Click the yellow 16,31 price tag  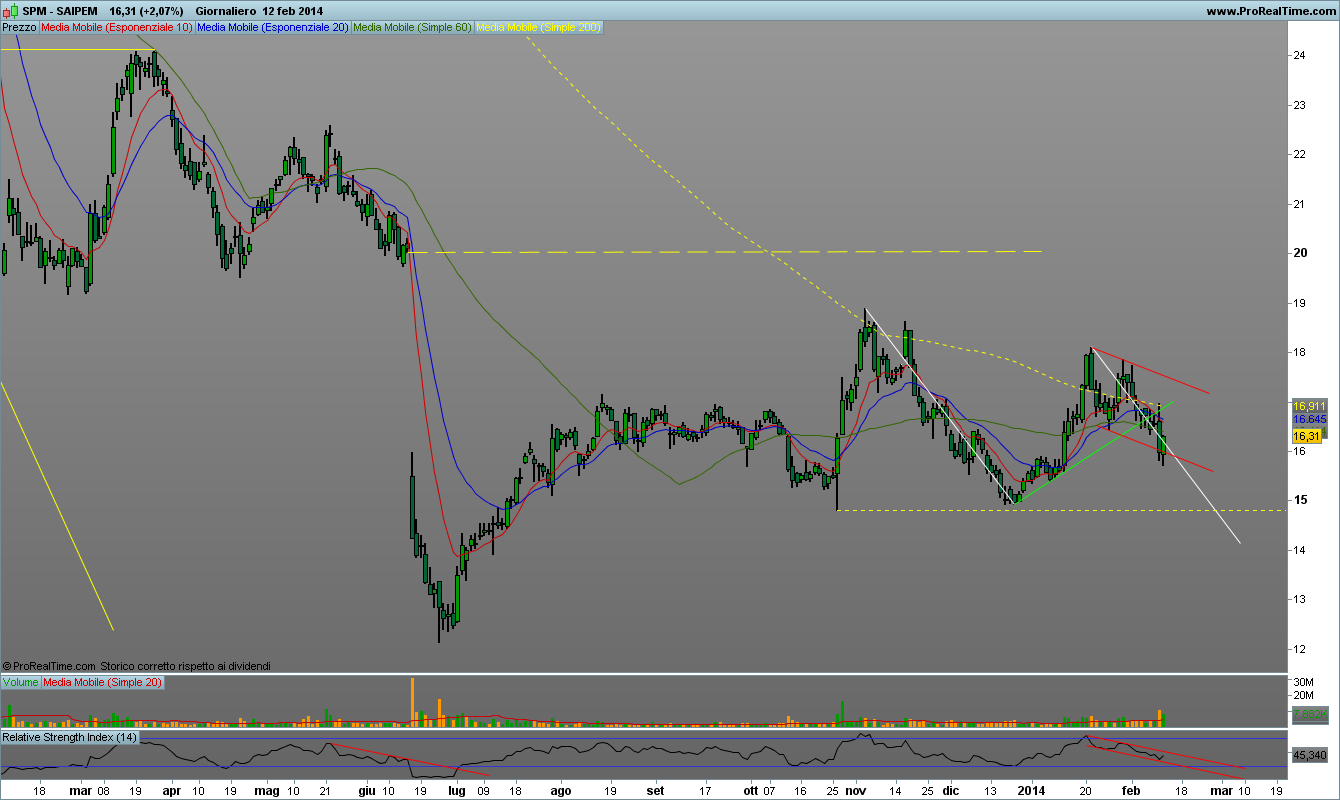(1307, 437)
